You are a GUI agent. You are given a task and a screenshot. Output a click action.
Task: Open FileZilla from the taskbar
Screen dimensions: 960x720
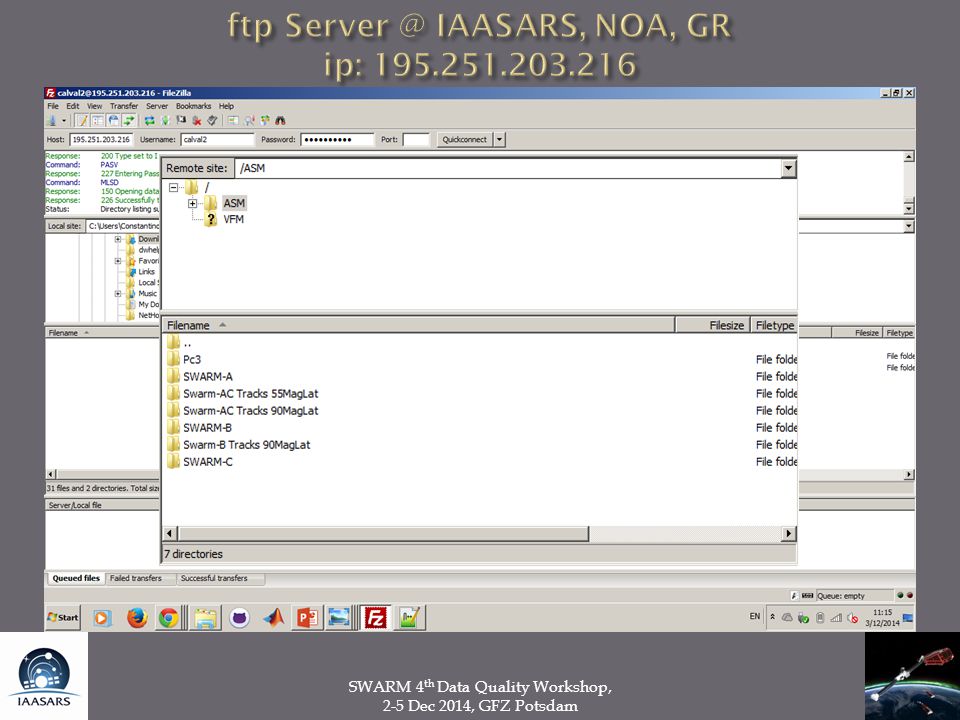point(375,618)
